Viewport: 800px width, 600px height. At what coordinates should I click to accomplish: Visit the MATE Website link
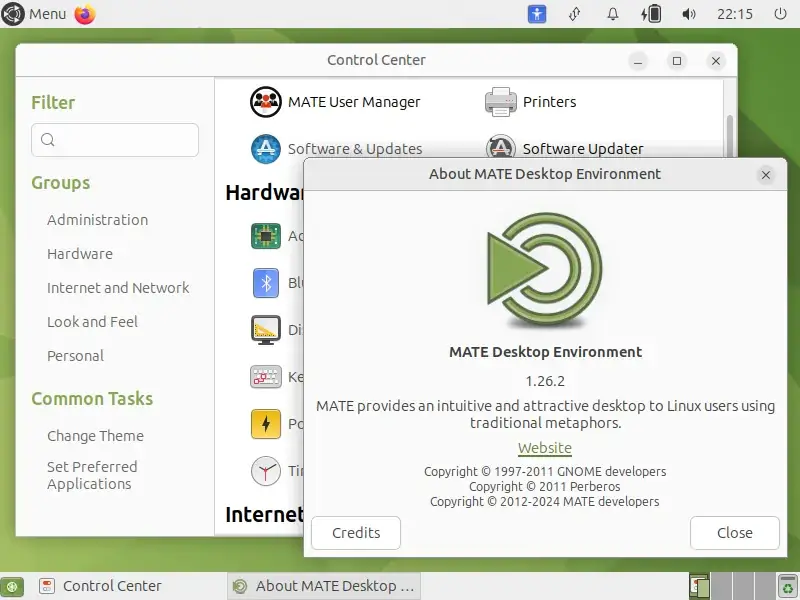[545, 448]
